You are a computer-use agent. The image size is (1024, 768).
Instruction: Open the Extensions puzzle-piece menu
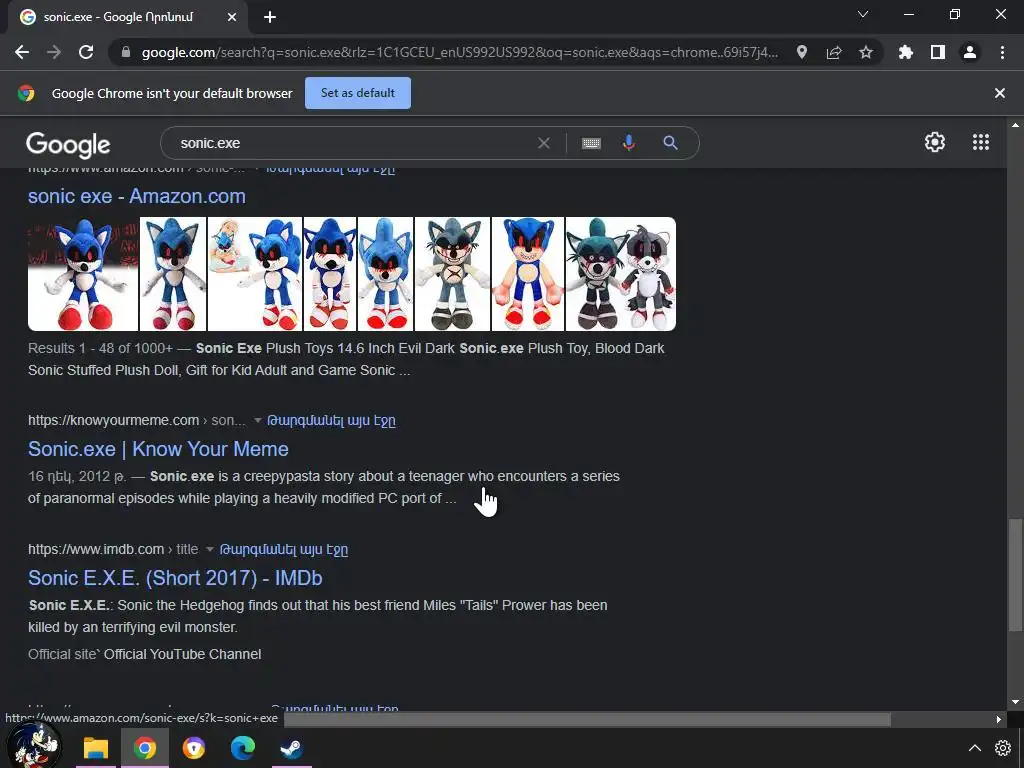coord(906,52)
